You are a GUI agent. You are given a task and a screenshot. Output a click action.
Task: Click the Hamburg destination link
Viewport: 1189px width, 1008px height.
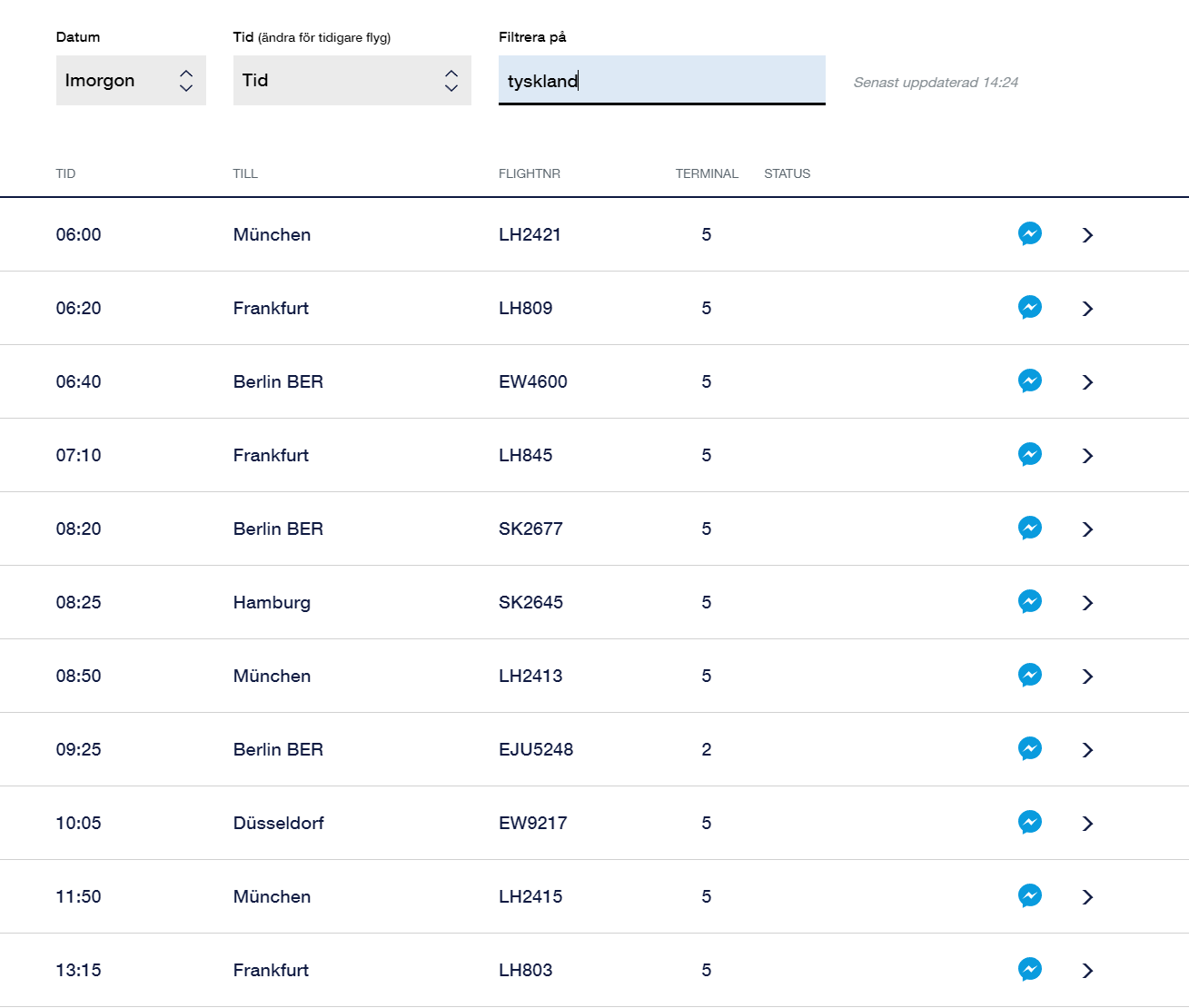[272, 603]
